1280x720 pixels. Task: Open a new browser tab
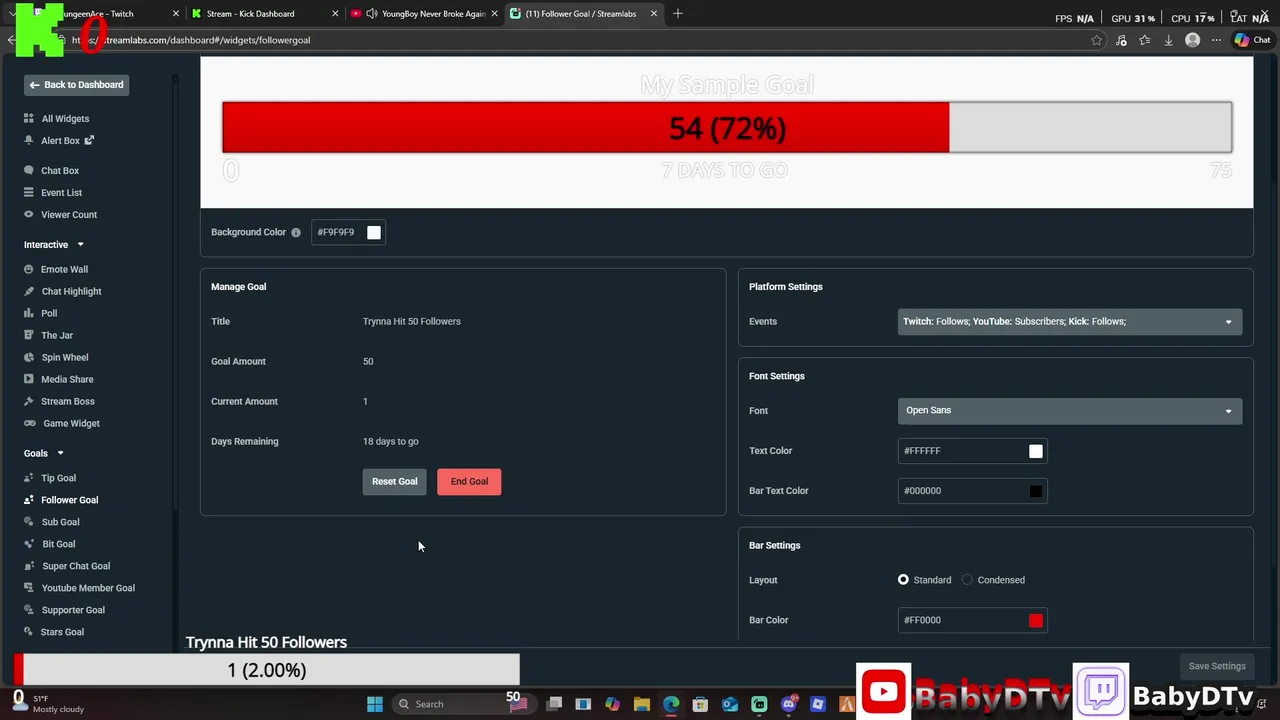coord(678,14)
